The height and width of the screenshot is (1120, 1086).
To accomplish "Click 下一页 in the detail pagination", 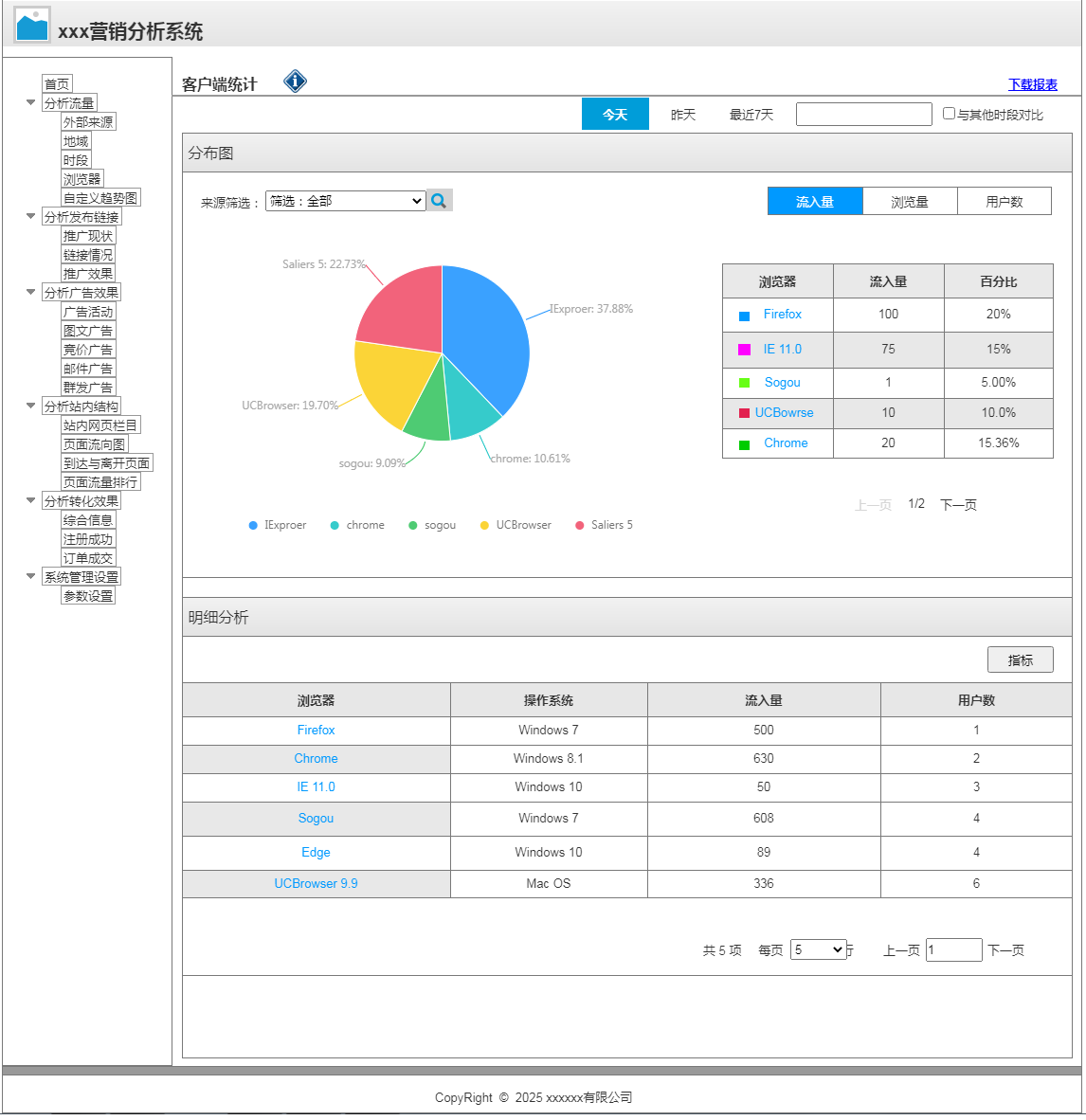I will [x=1006, y=950].
